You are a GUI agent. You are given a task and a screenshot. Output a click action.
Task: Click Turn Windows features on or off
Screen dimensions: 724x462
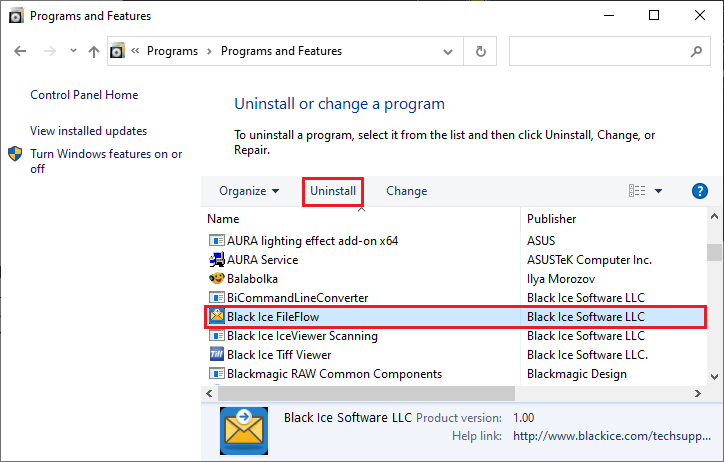pos(106,161)
